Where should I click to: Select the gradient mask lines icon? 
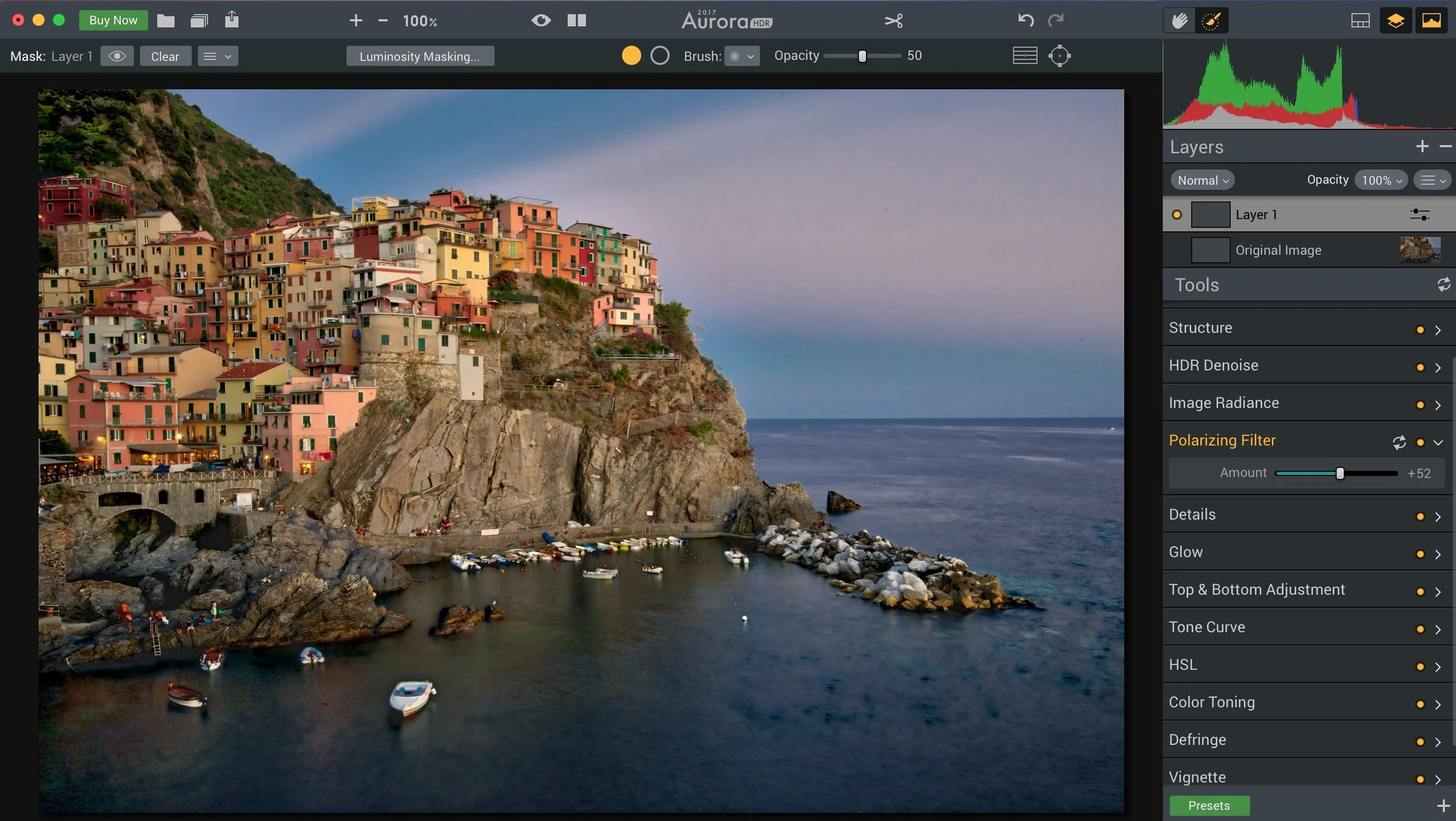pos(1025,56)
